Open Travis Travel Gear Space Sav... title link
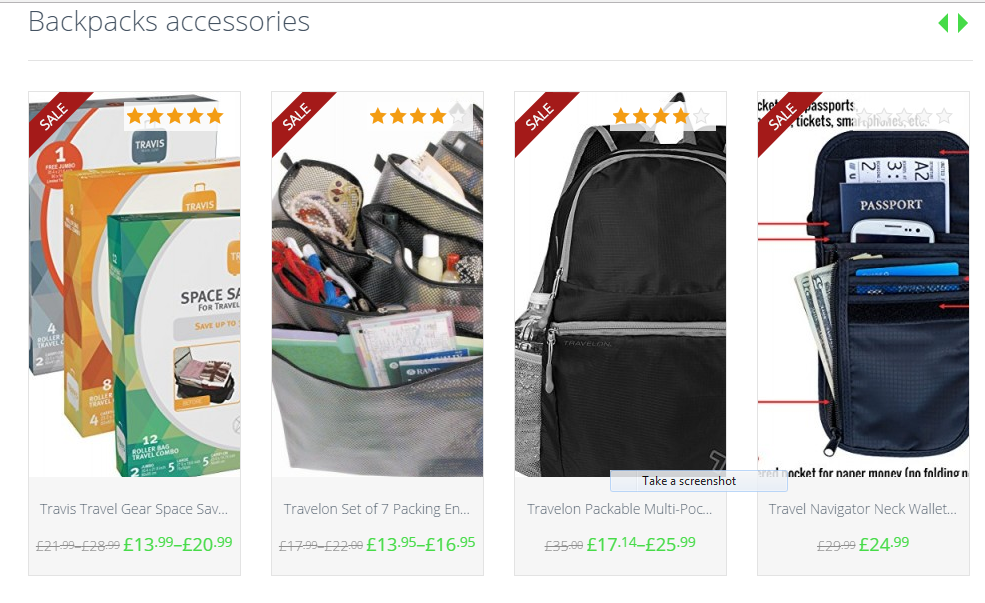Image resolution: width=985 pixels, height=603 pixels. 134,509
